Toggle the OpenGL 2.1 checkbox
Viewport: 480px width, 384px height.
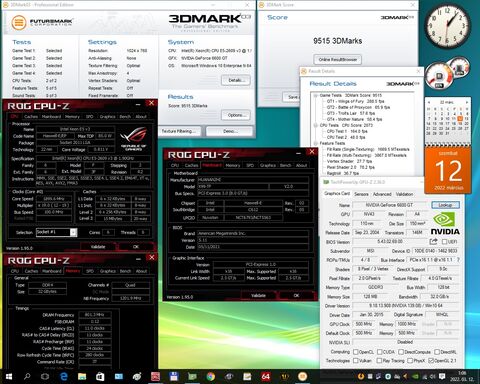click(431, 361)
